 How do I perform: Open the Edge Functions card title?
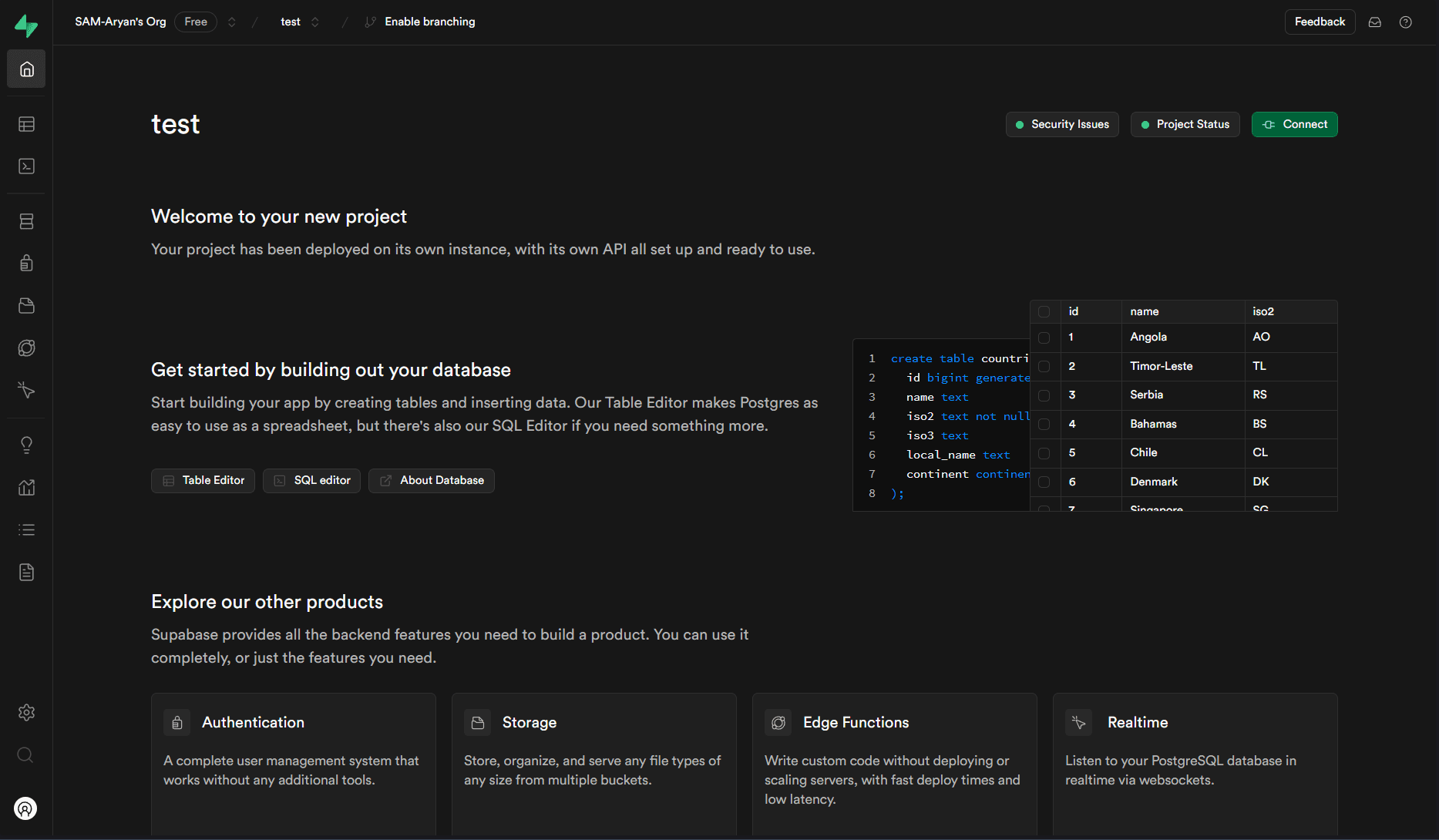point(856,723)
